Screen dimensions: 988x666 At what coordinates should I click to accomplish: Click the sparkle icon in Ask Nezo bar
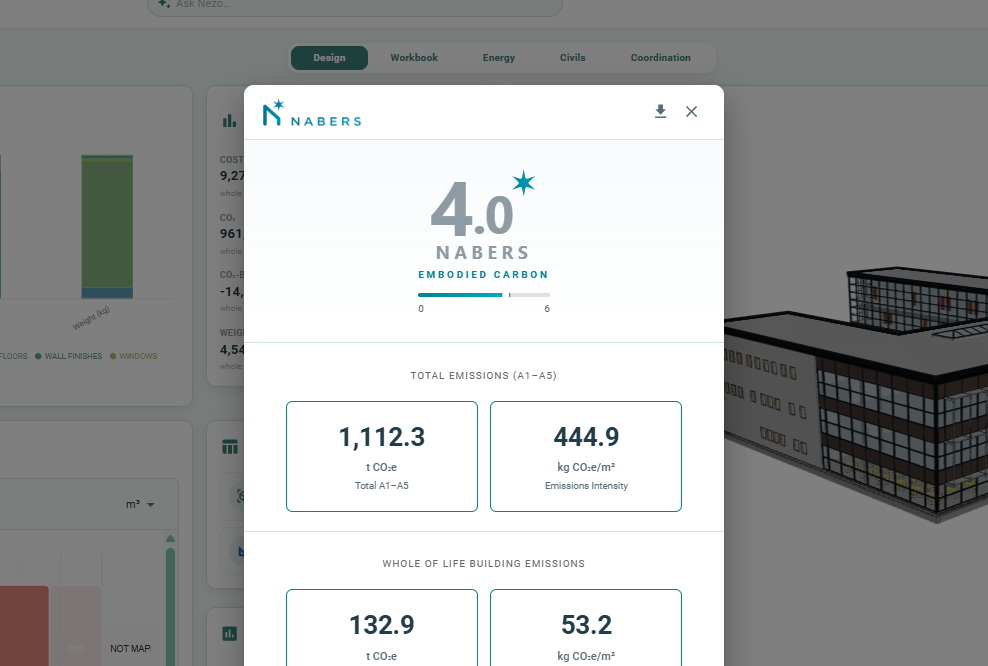click(x=164, y=4)
